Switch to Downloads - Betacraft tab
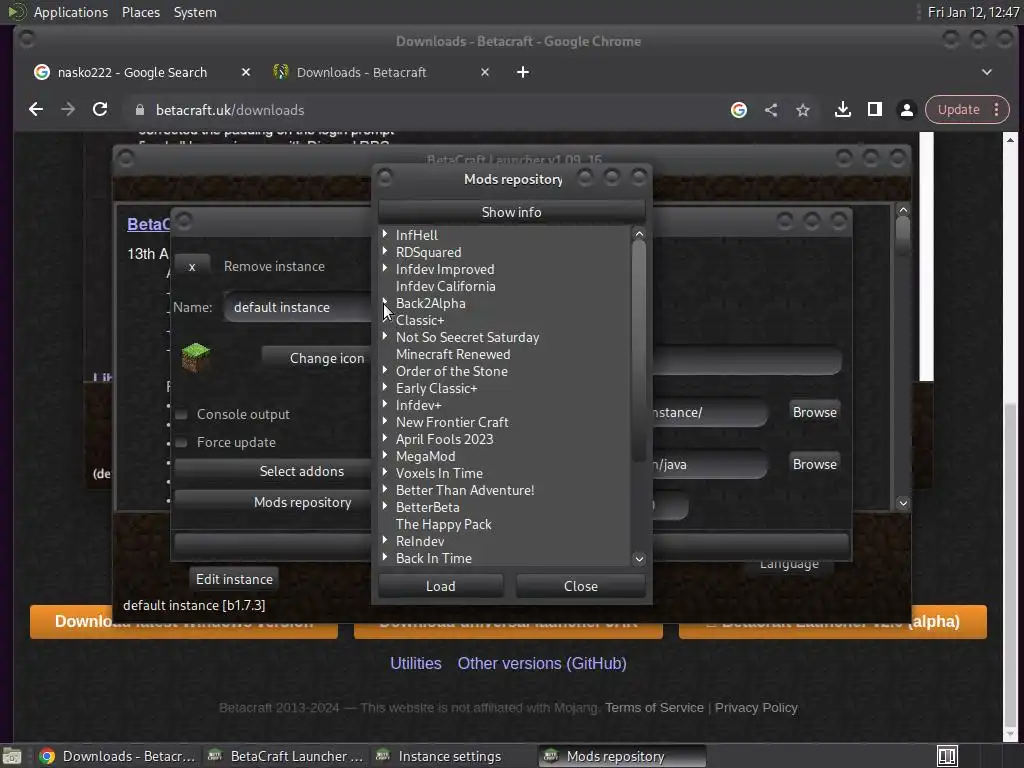Viewport: 1024px width, 768px height. pos(361,72)
